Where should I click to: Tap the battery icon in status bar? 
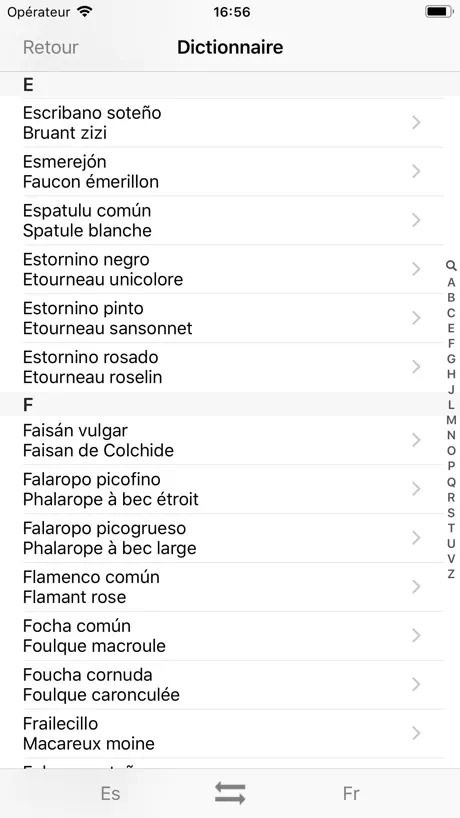point(439,11)
